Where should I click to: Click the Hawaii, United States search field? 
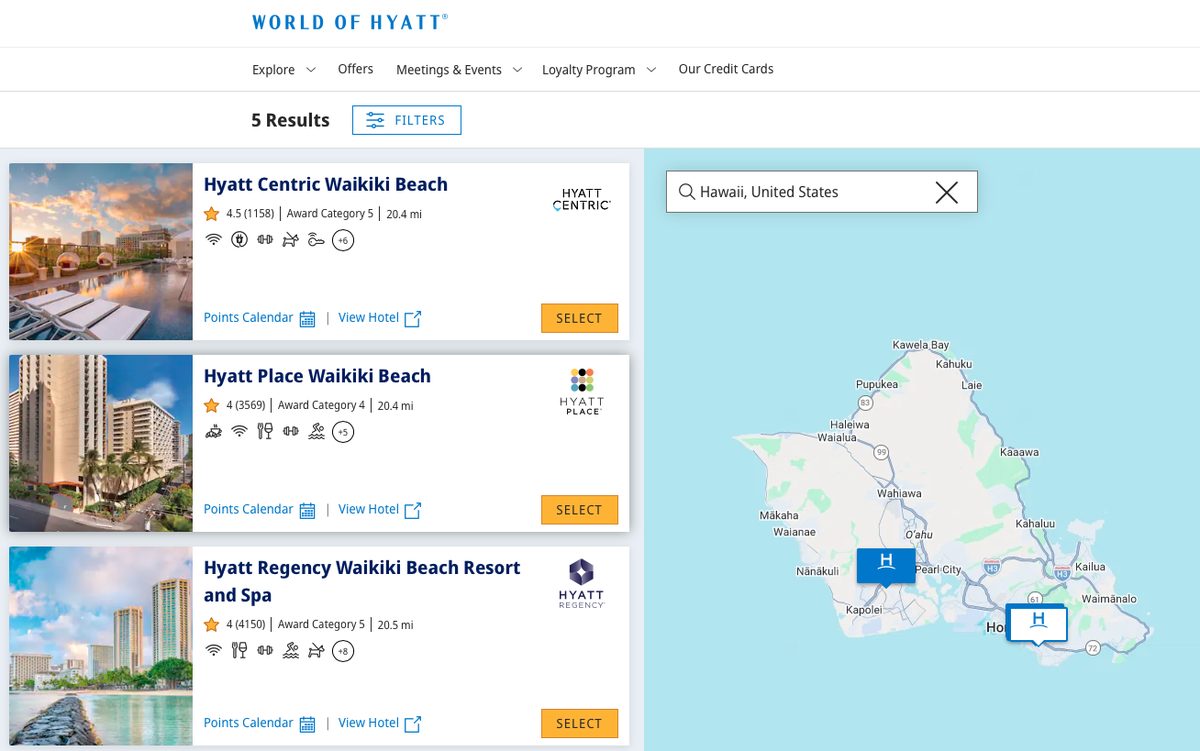click(822, 192)
